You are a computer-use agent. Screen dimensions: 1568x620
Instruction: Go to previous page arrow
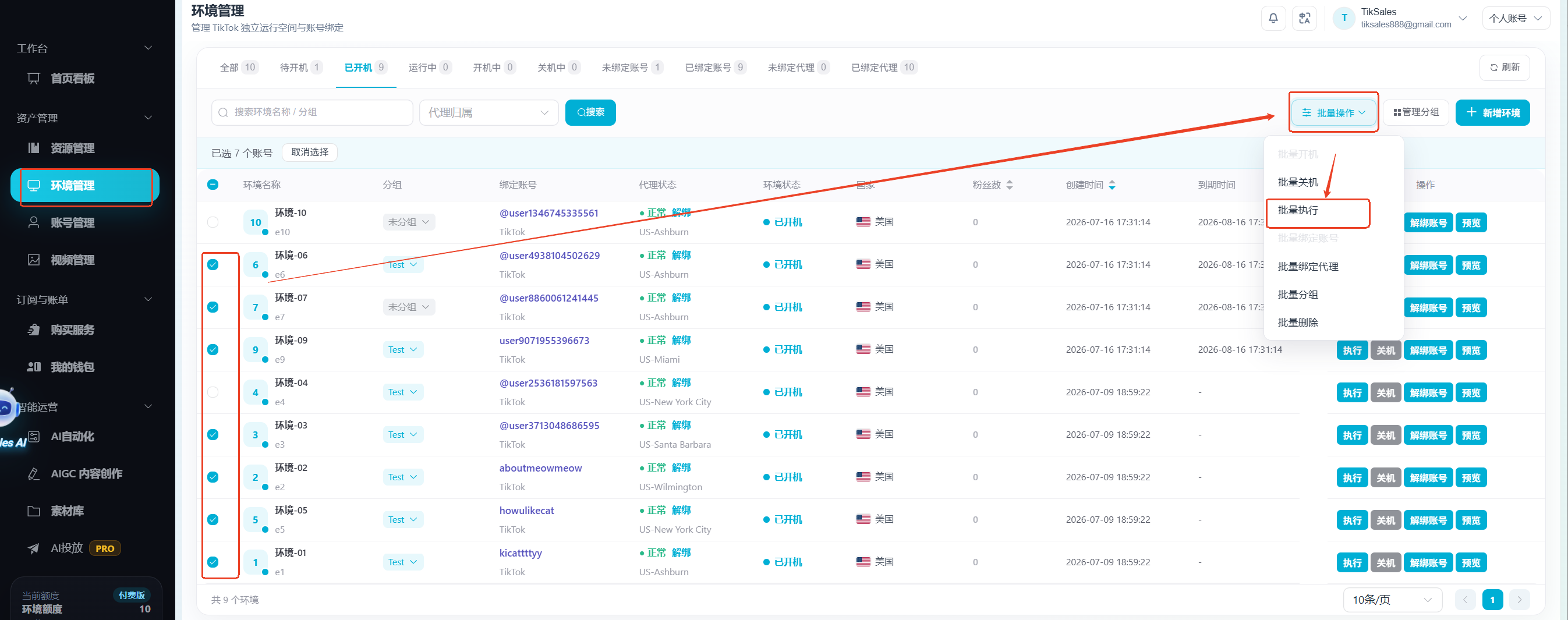point(1464,600)
